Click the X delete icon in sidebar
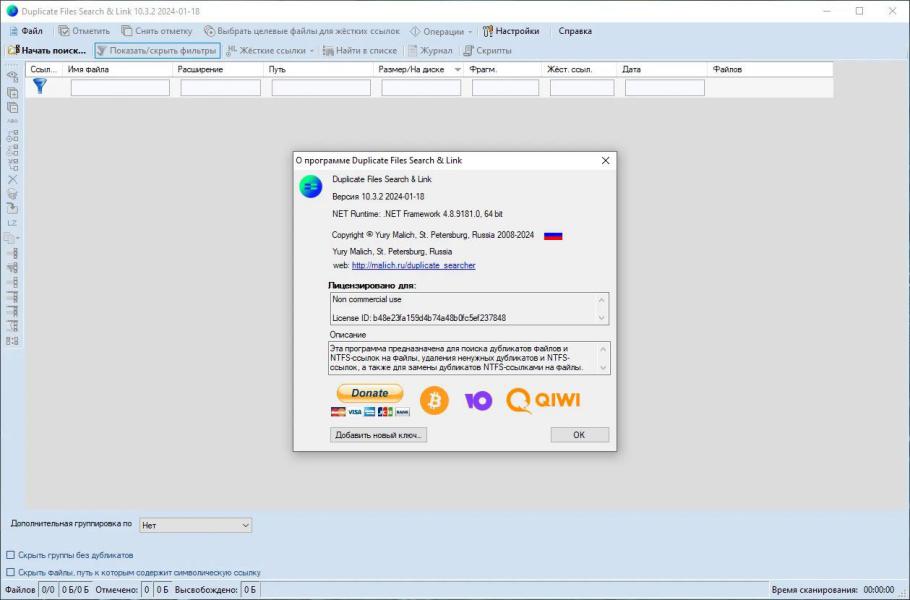Viewport: 910px width, 600px height. pyautogui.click(x=12, y=180)
